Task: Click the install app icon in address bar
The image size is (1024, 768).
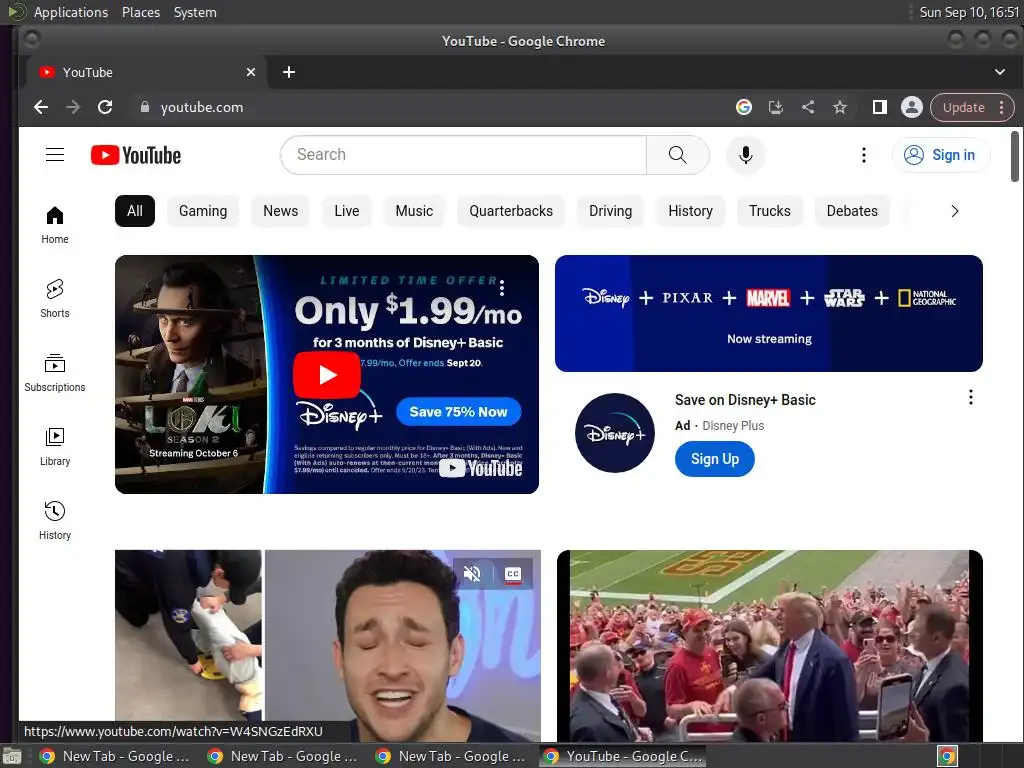Action: (776, 107)
